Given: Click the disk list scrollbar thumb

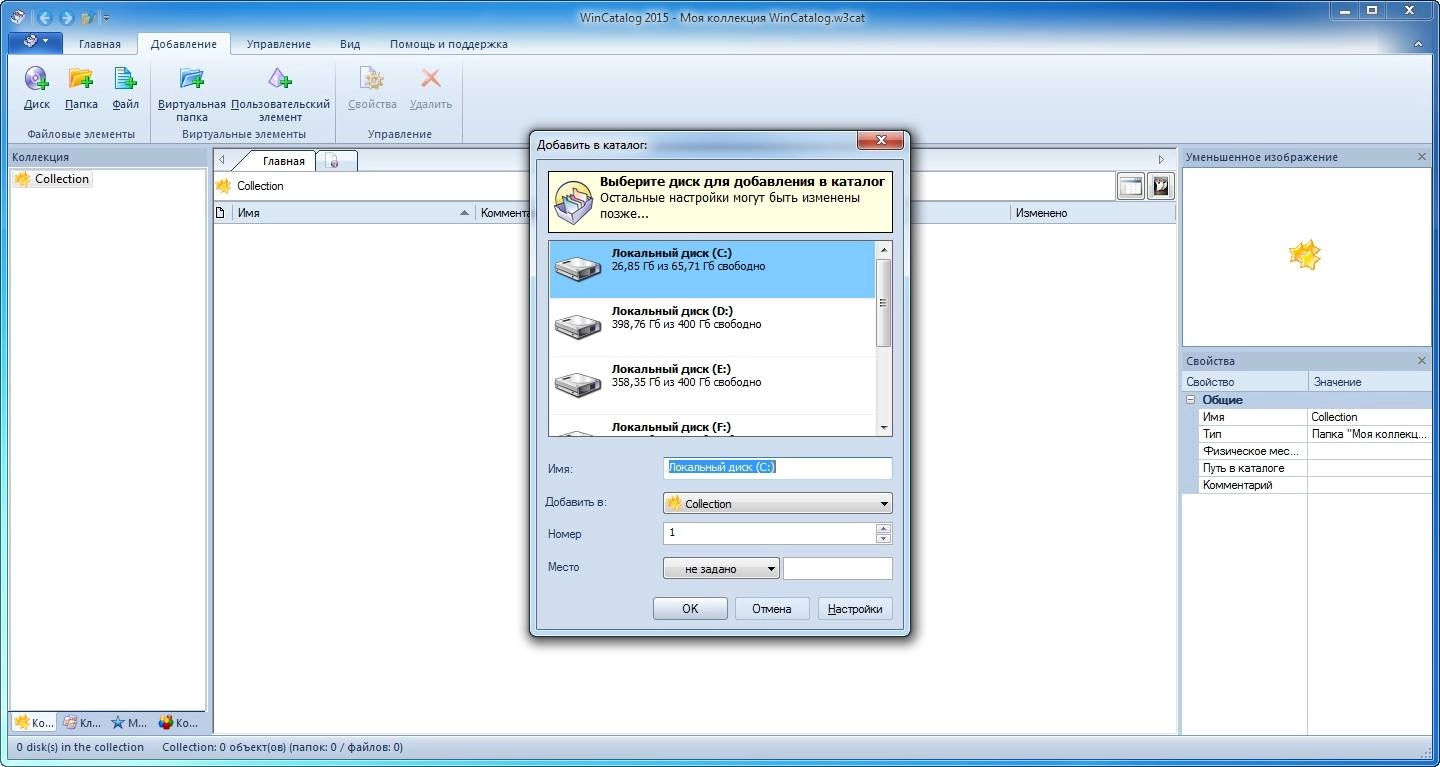Looking at the screenshot, I should coord(884,303).
